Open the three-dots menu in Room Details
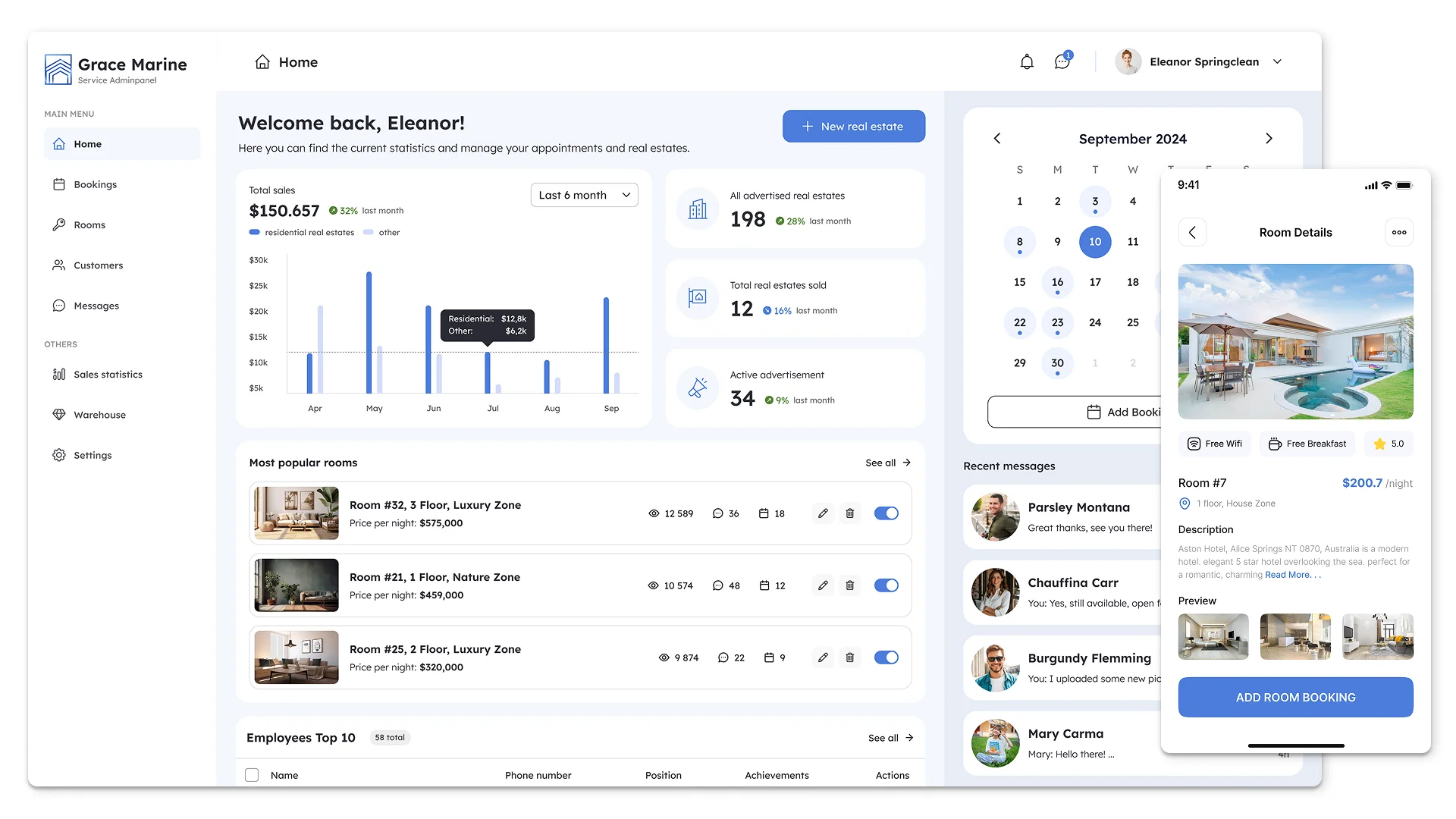This screenshot has height=819, width=1456. point(1399,233)
